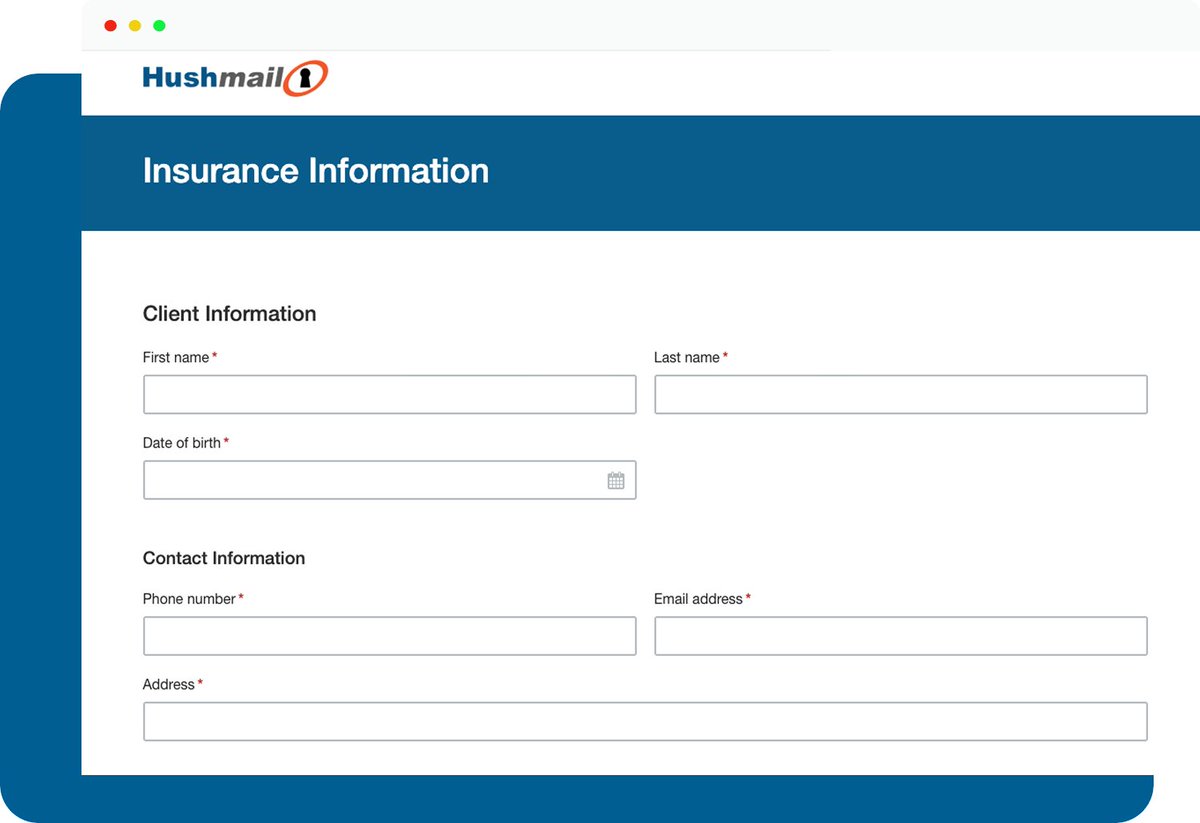
Task: Click the red close window button
Action: 110,26
